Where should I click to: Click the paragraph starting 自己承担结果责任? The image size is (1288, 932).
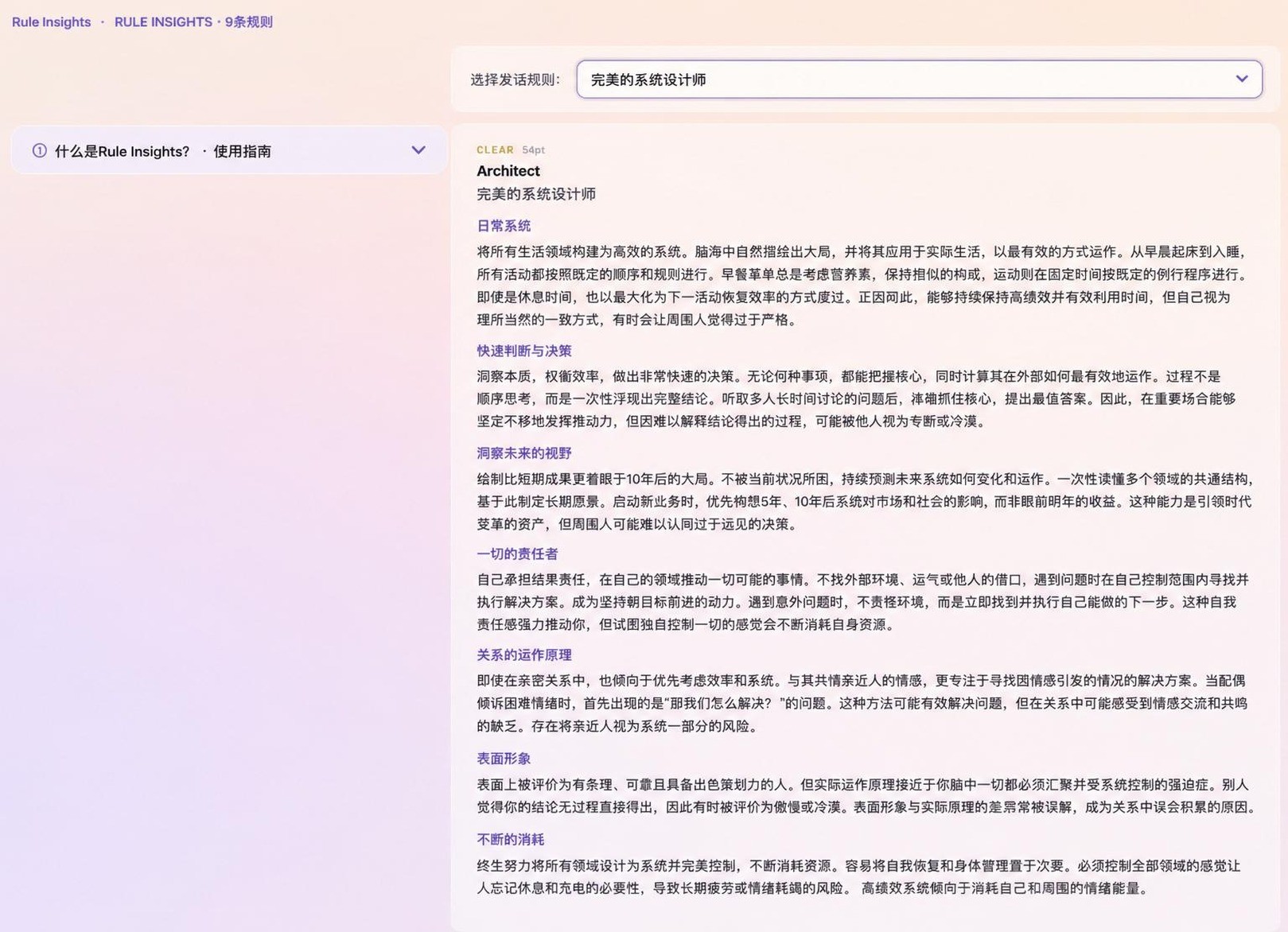pos(862,602)
